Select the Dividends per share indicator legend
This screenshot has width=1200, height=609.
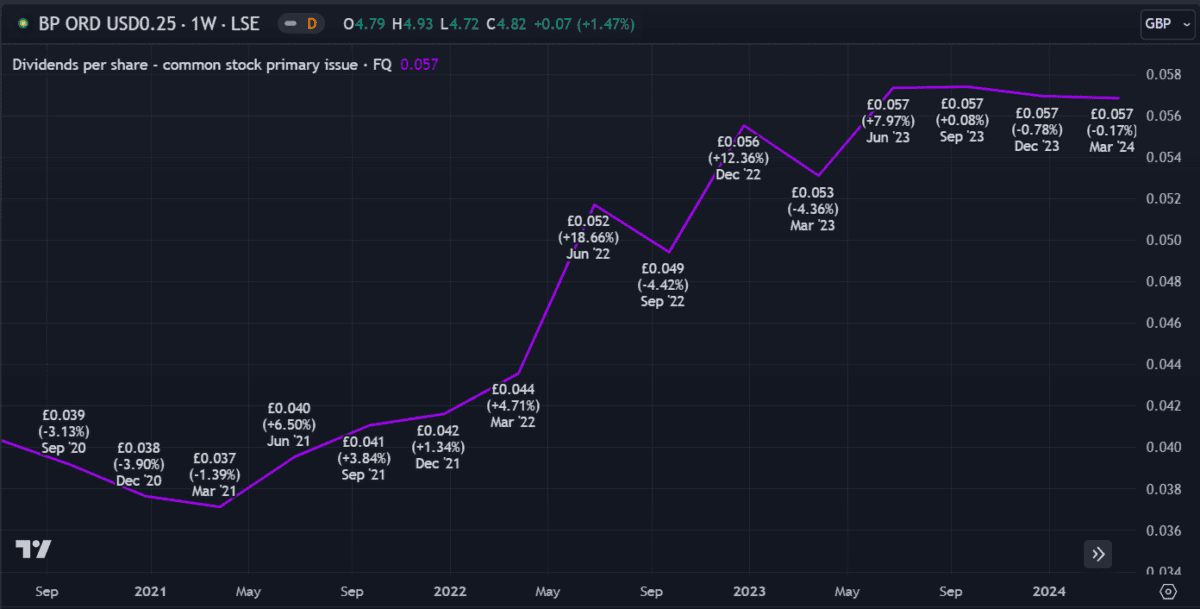tap(202, 65)
